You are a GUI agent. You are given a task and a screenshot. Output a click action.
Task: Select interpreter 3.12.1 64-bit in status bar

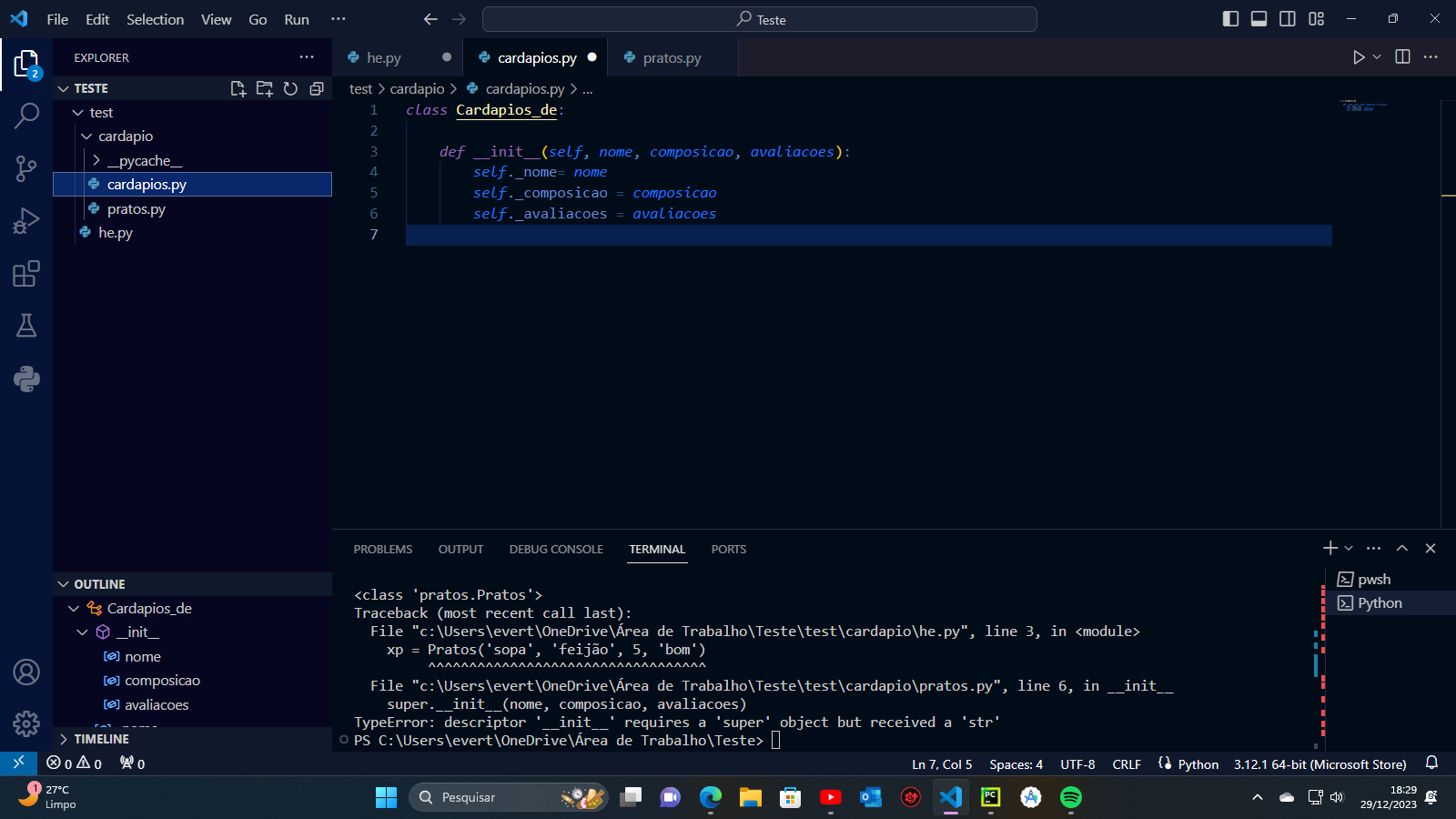1319,764
